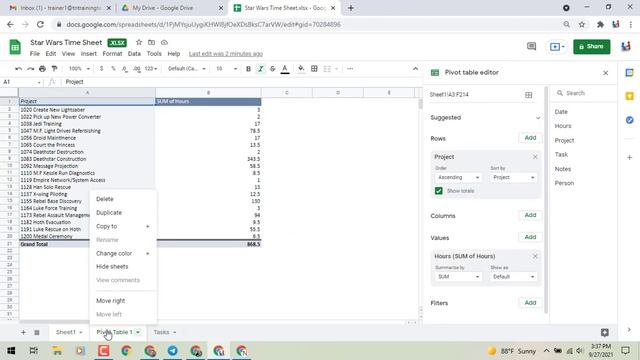The width and height of the screenshot is (640, 360).
Task: Collapse the toolbar with the up chevron
Action: 415,69
